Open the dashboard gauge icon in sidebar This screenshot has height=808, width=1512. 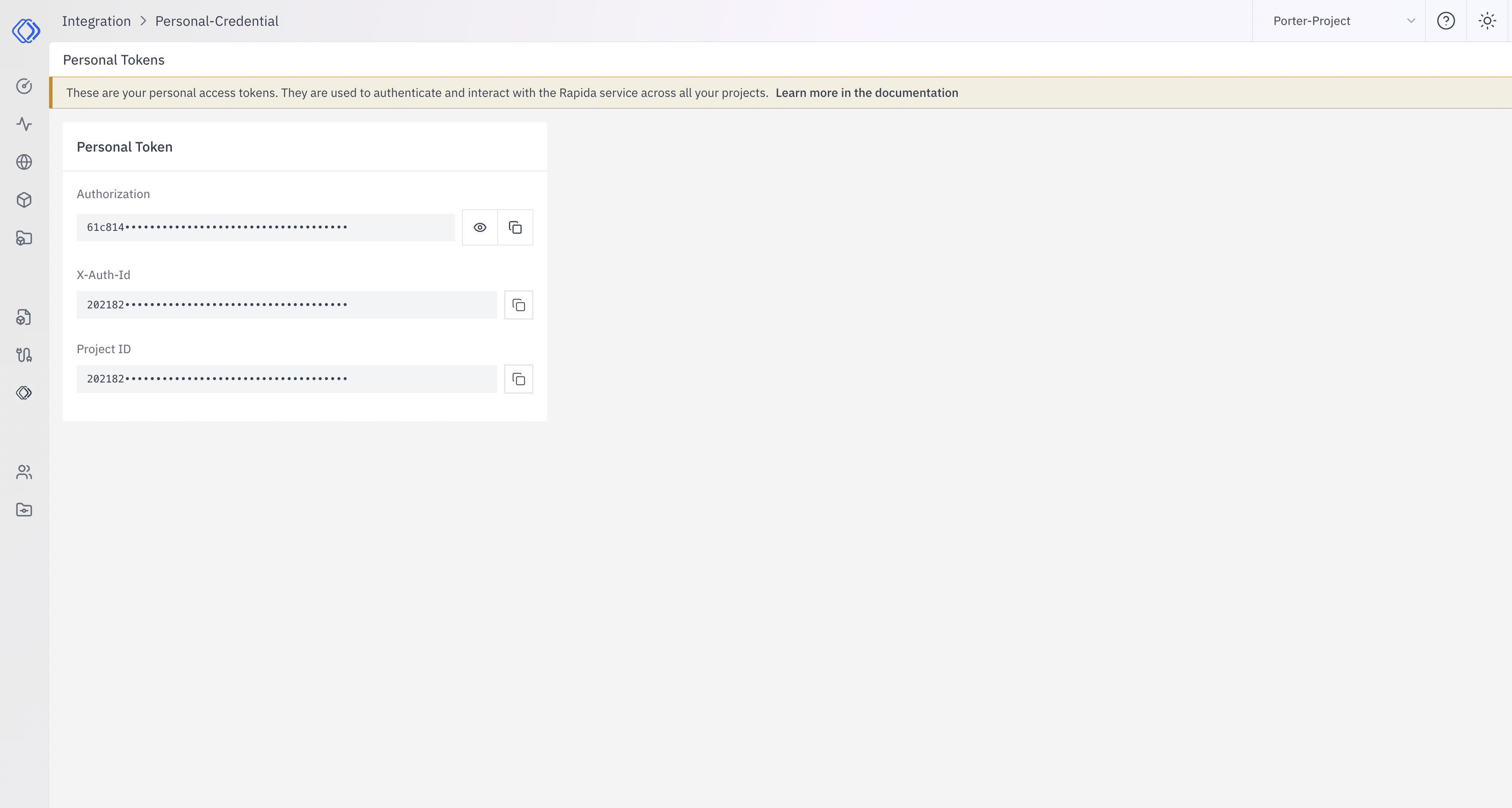click(x=24, y=86)
